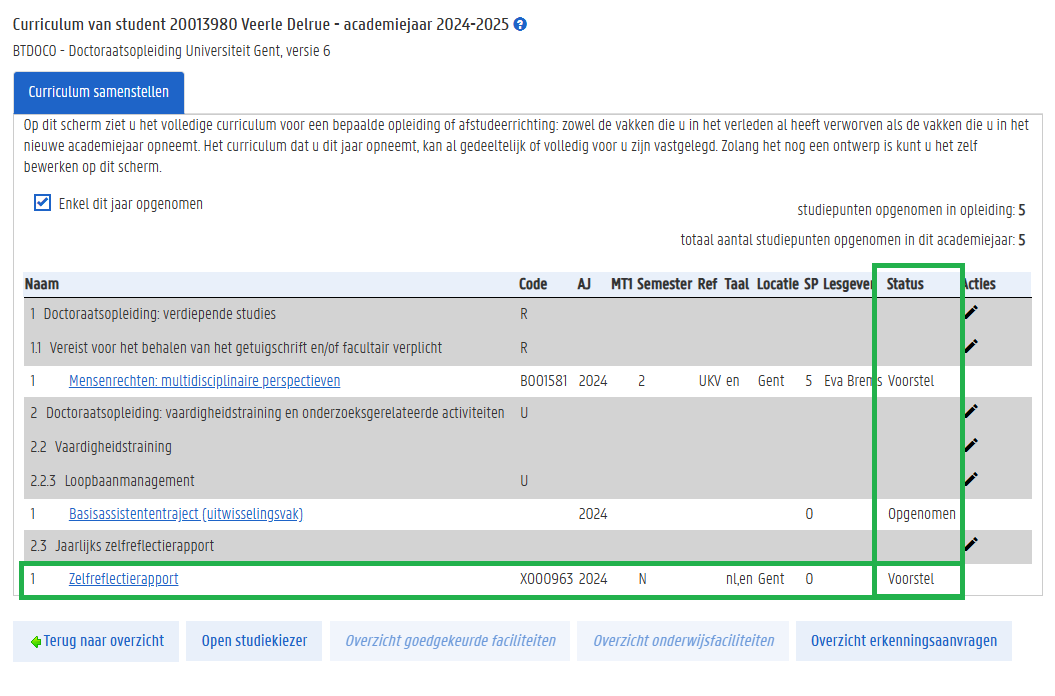This screenshot has width=1055, height=696.
Task: Open 'Basisassistententraject (uitwisselingsvak)' link
Action: tap(185, 514)
